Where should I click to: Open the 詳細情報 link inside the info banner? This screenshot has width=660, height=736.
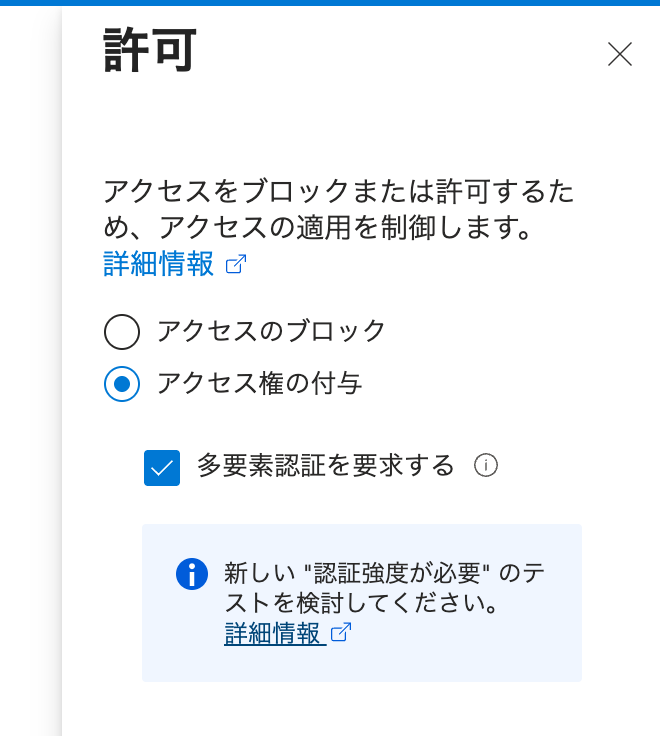pos(274,633)
